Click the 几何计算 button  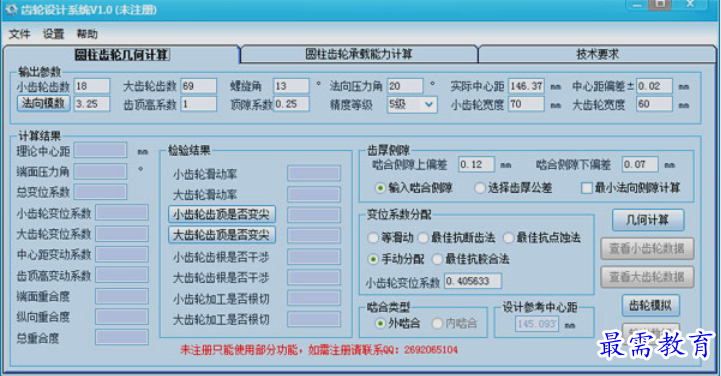point(647,220)
